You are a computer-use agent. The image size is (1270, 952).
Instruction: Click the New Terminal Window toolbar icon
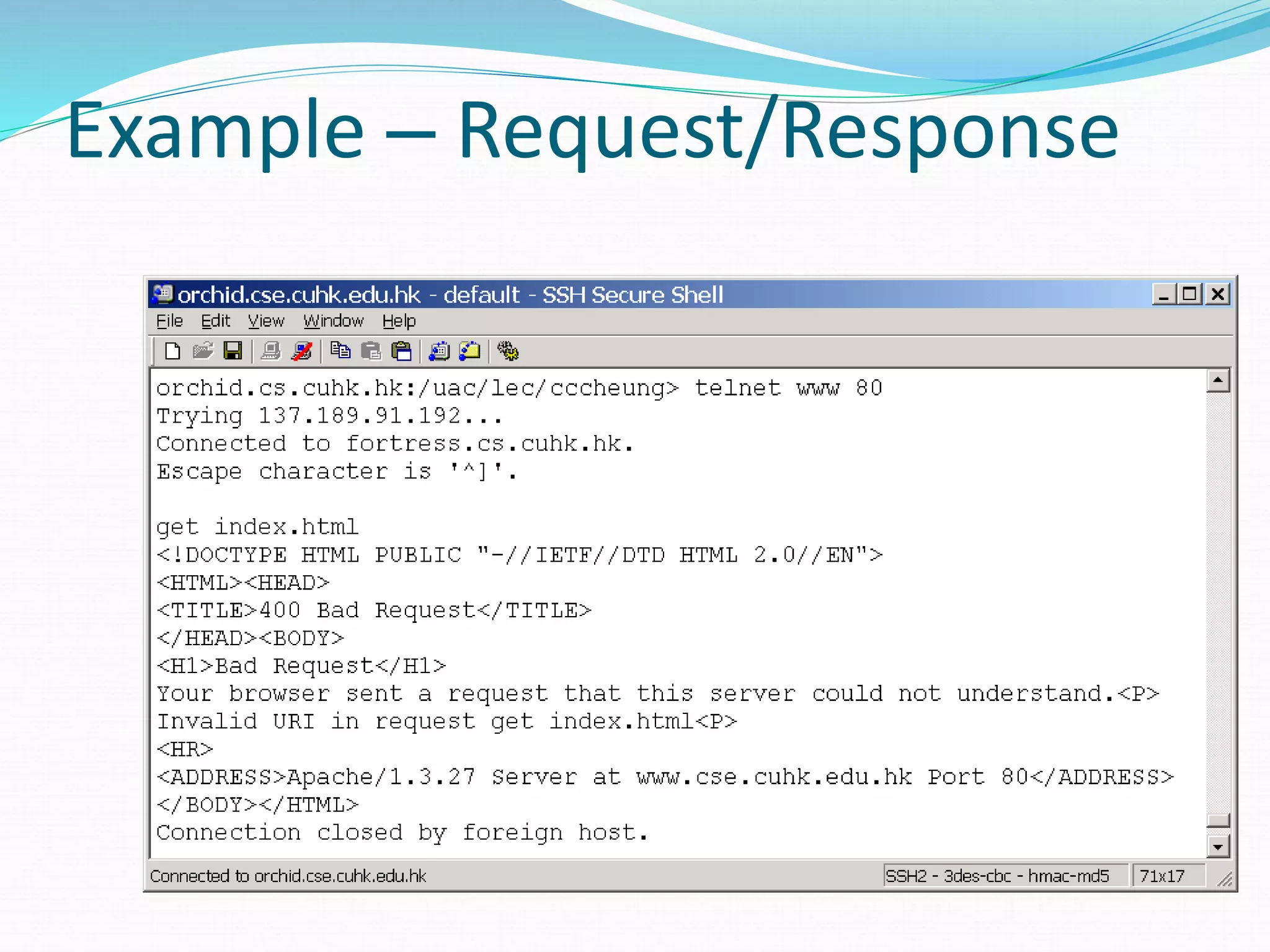(440, 351)
